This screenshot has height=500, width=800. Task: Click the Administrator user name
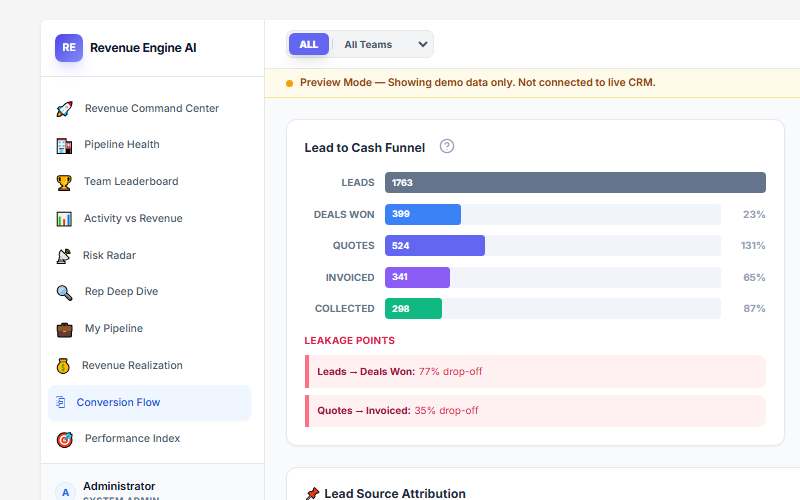pyautogui.click(x=119, y=486)
